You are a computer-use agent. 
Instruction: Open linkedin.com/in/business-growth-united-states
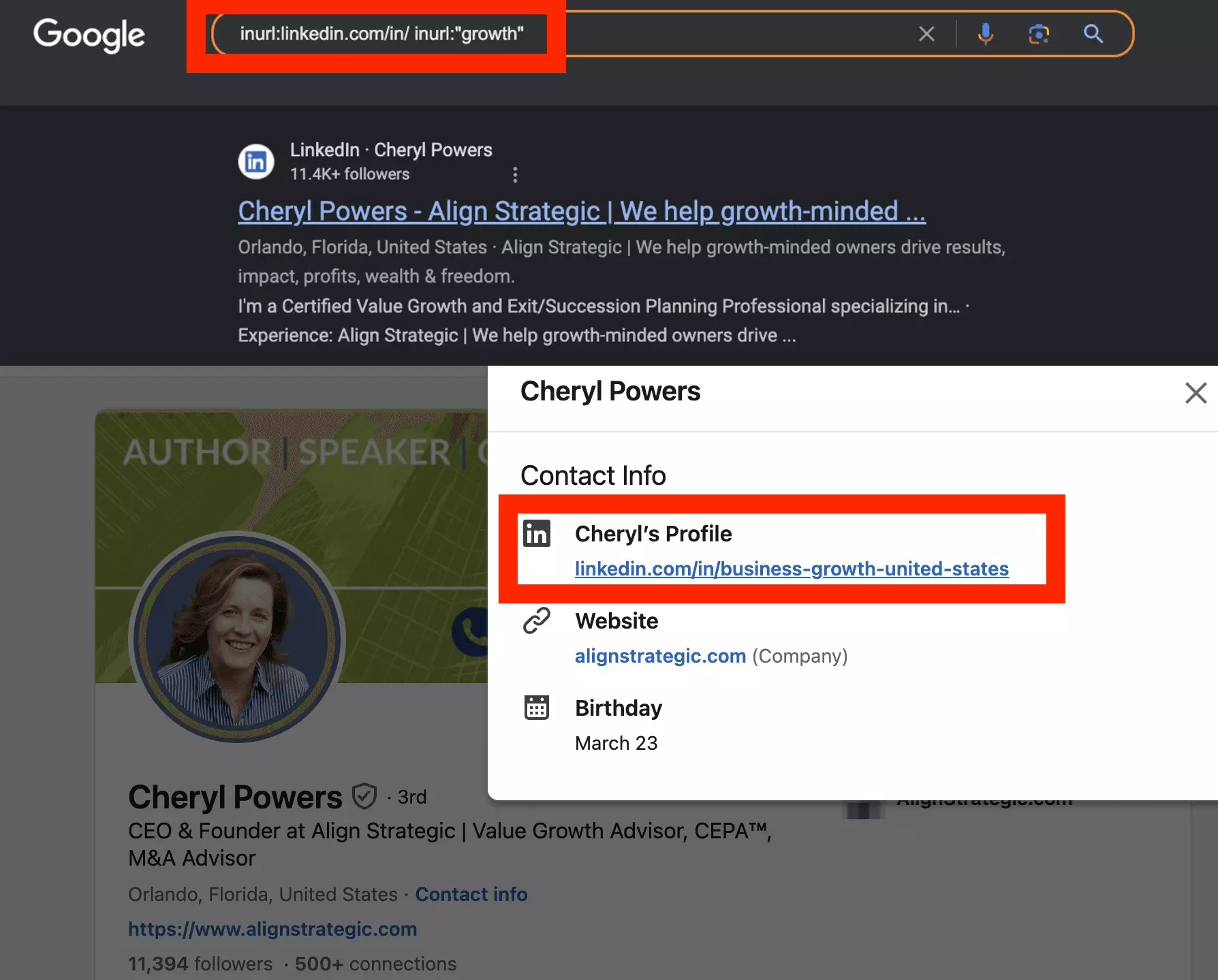click(x=791, y=569)
